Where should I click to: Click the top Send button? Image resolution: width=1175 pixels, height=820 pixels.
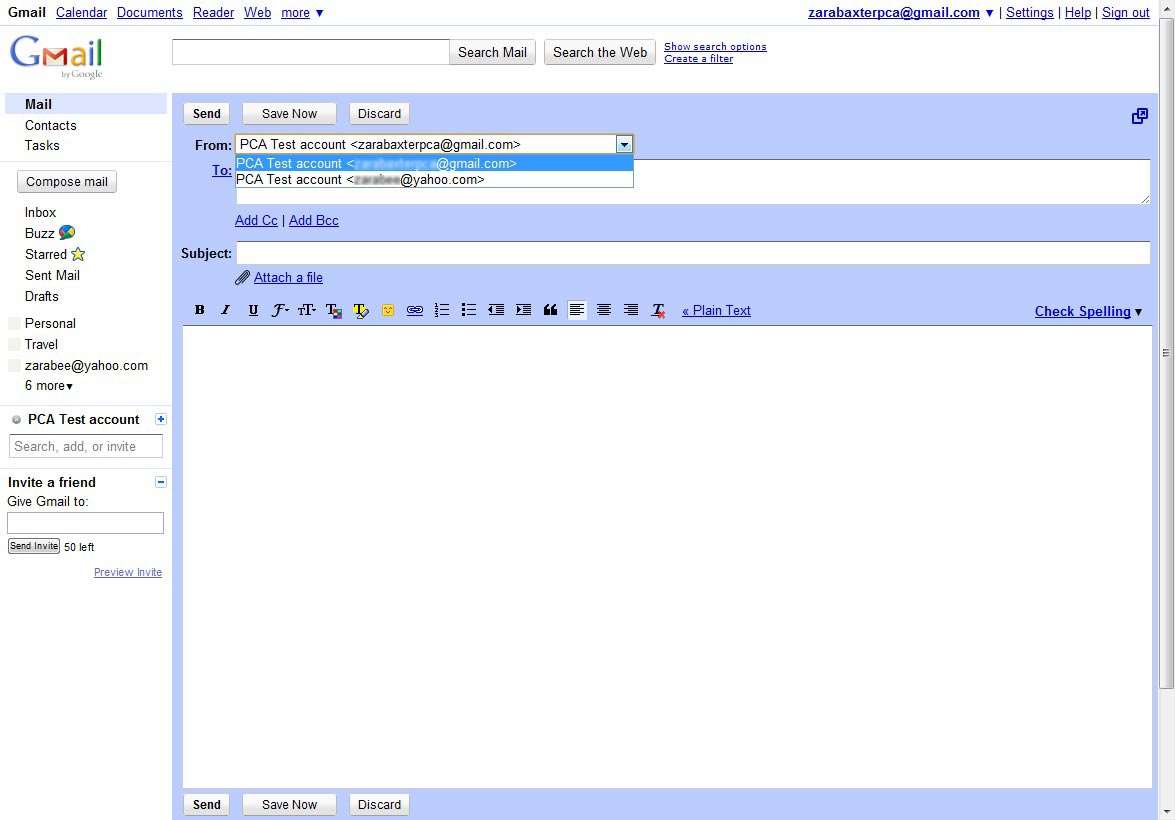click(x=207, y=113)
